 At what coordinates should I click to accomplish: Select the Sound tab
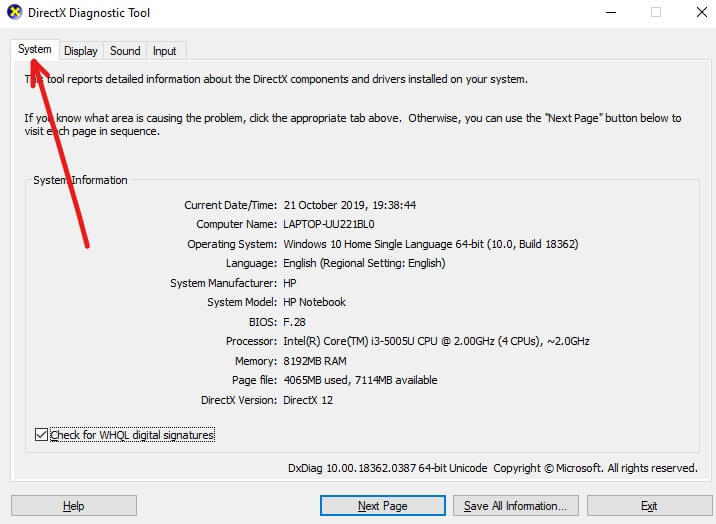point(125,51)
